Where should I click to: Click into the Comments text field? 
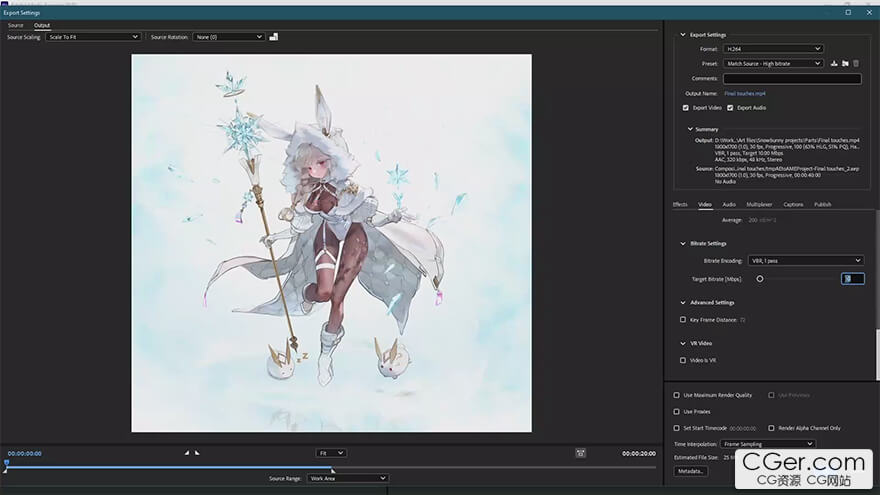(x=792, y=79)
